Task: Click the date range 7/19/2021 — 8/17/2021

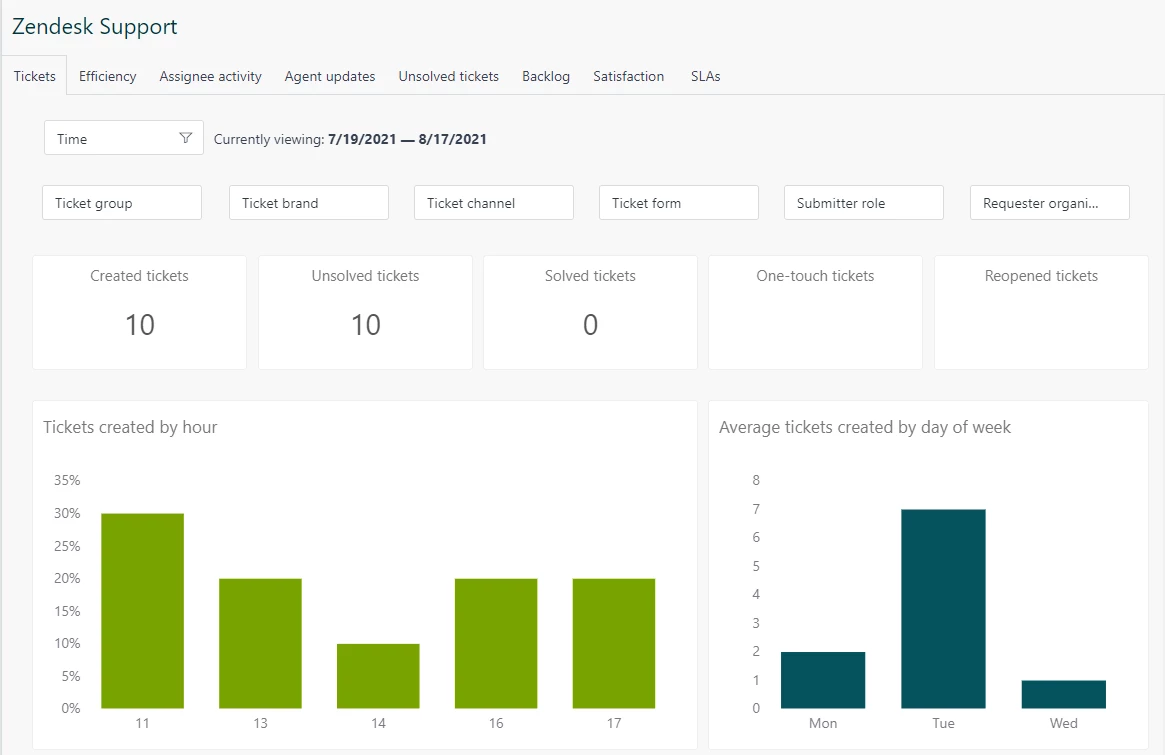Action: pyautogui.click(x=407, y=139)
